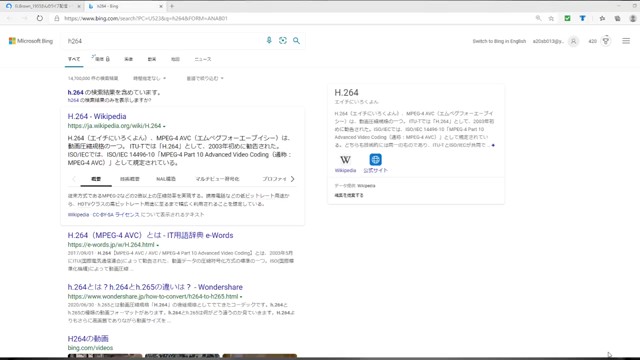Close the h264 - Bing tab
This screenshot has width=640, height=360.
click(x=161, y=7)
